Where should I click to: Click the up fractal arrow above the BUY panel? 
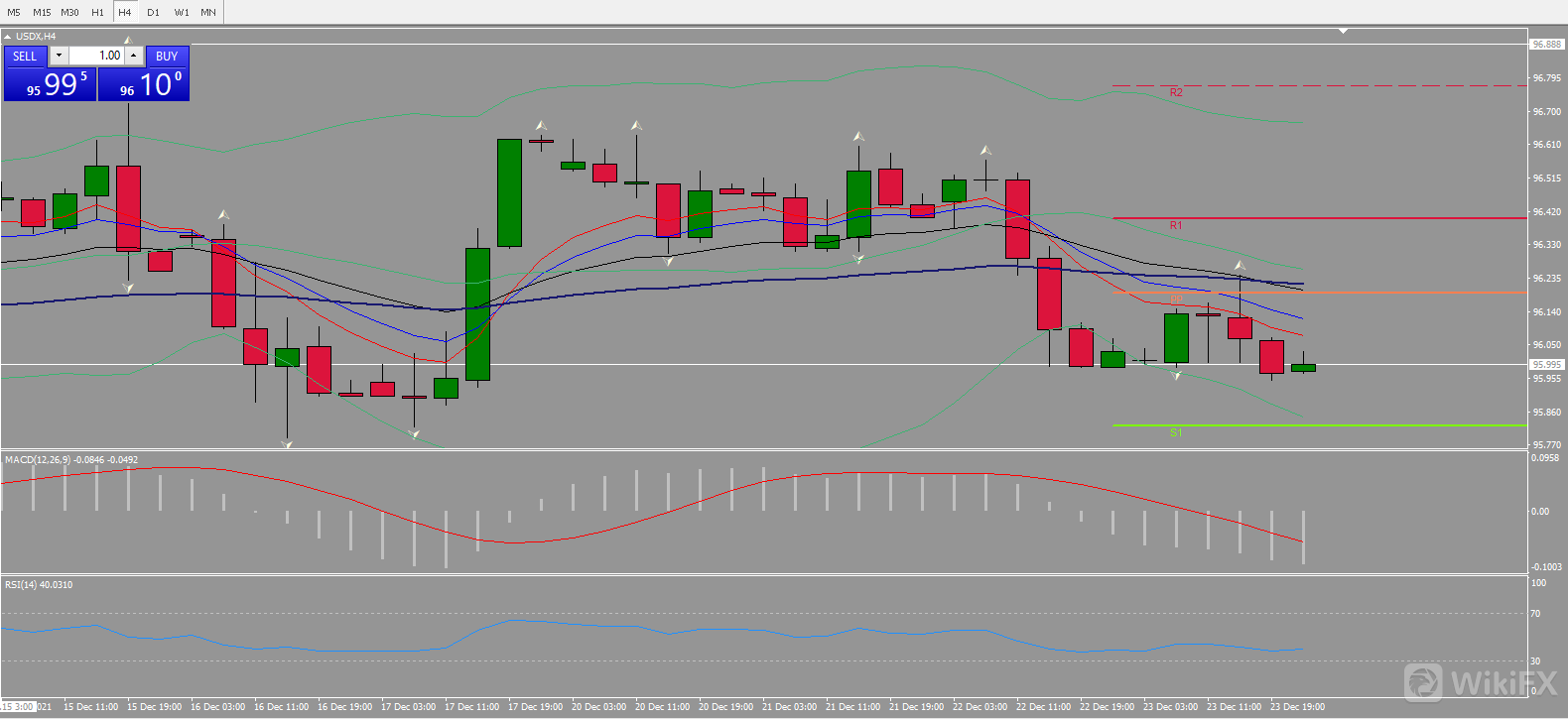(x=127, y=41)
